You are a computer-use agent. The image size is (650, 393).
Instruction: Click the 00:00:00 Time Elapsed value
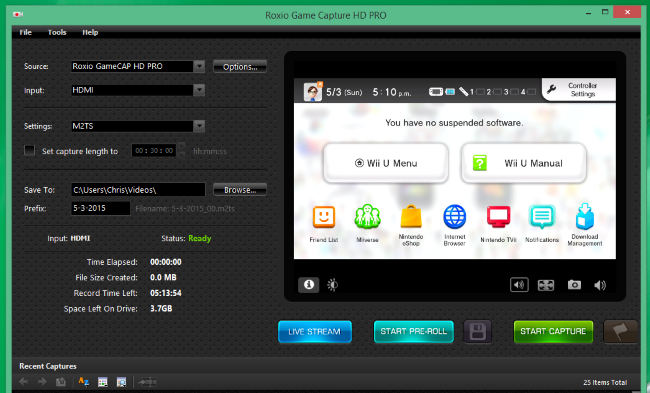click(166, 262)
